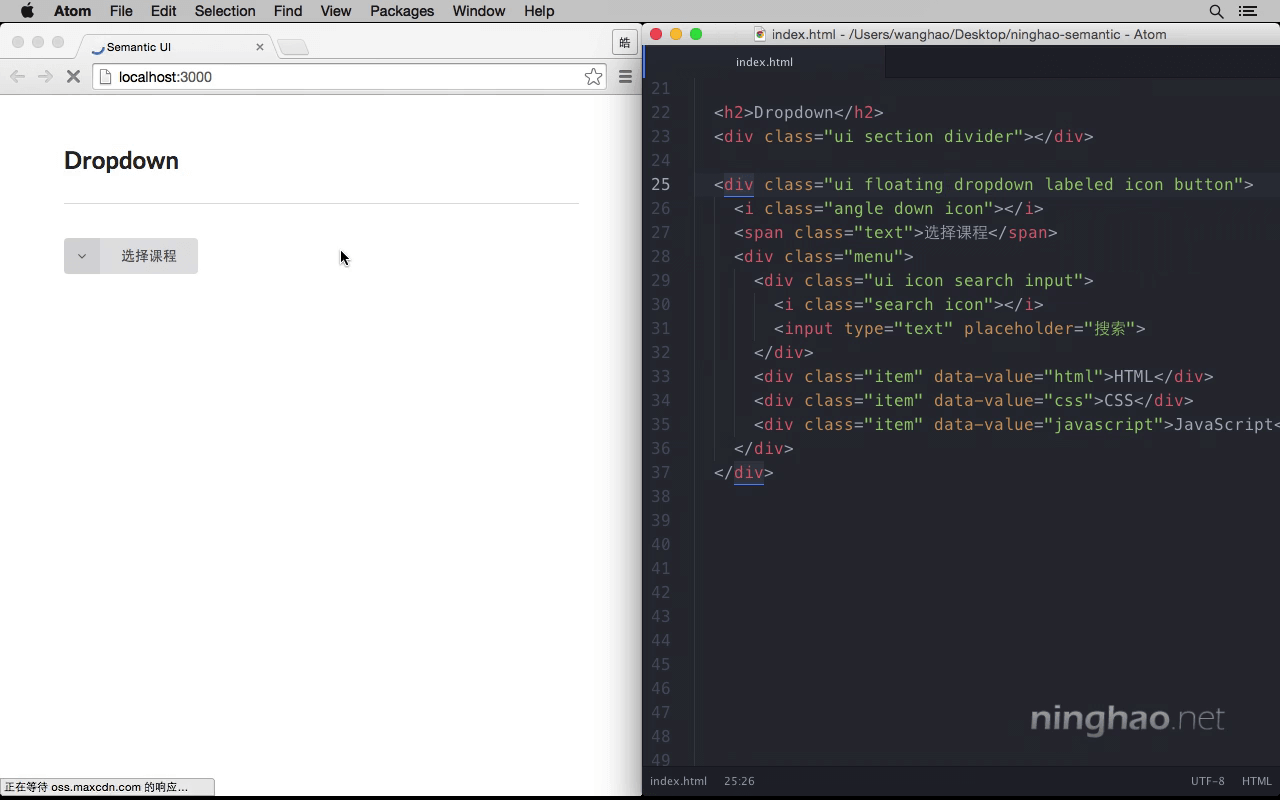Change the HTML grammar in status bar
This screenshot has height=800, width=1280.
[x=1257, y=781]
